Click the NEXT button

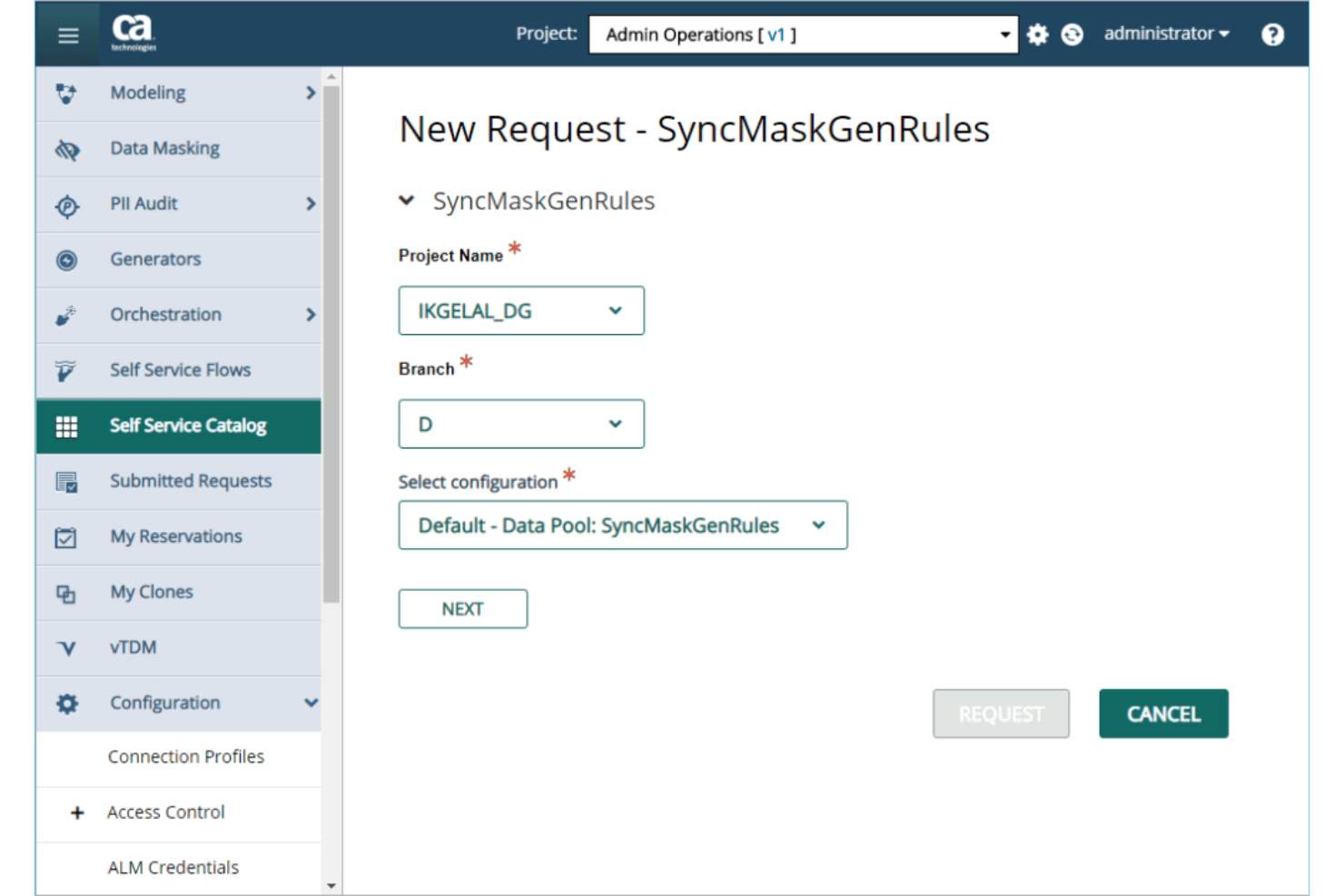[462, 608]
